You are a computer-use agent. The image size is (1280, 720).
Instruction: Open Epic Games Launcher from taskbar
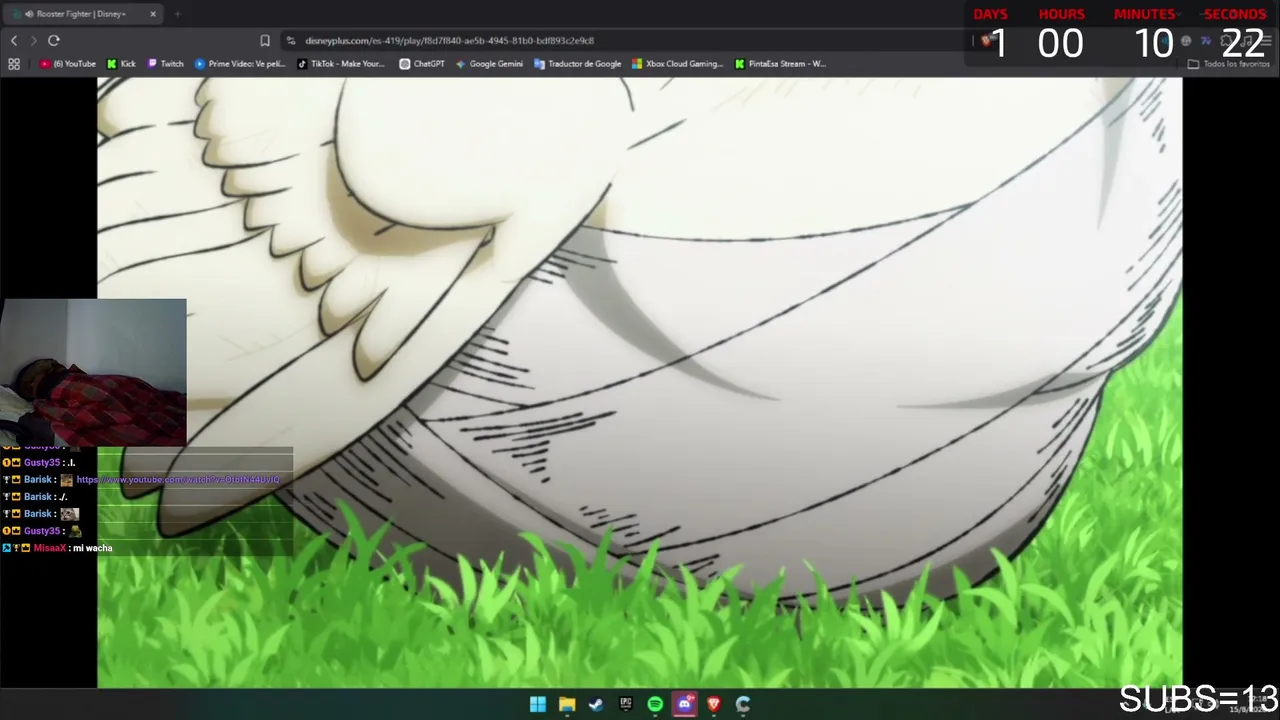(x=626, y=704)
